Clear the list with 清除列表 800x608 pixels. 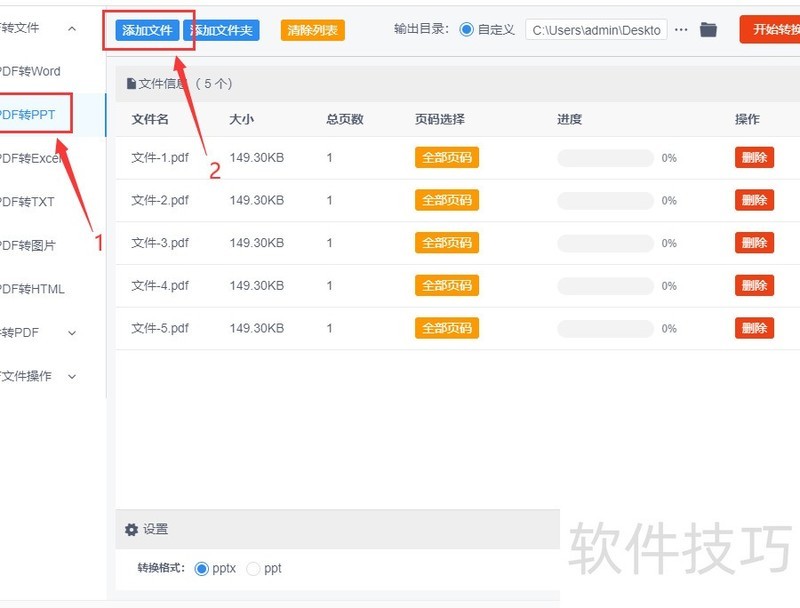(x=313, y=30)
